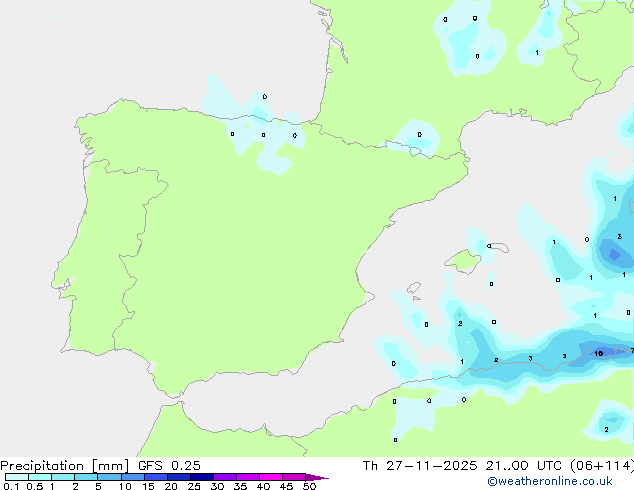This screenshot has height=490, width=634.
Task: Select the 10–15 mm legend swatch
Action: coord(132,477)
